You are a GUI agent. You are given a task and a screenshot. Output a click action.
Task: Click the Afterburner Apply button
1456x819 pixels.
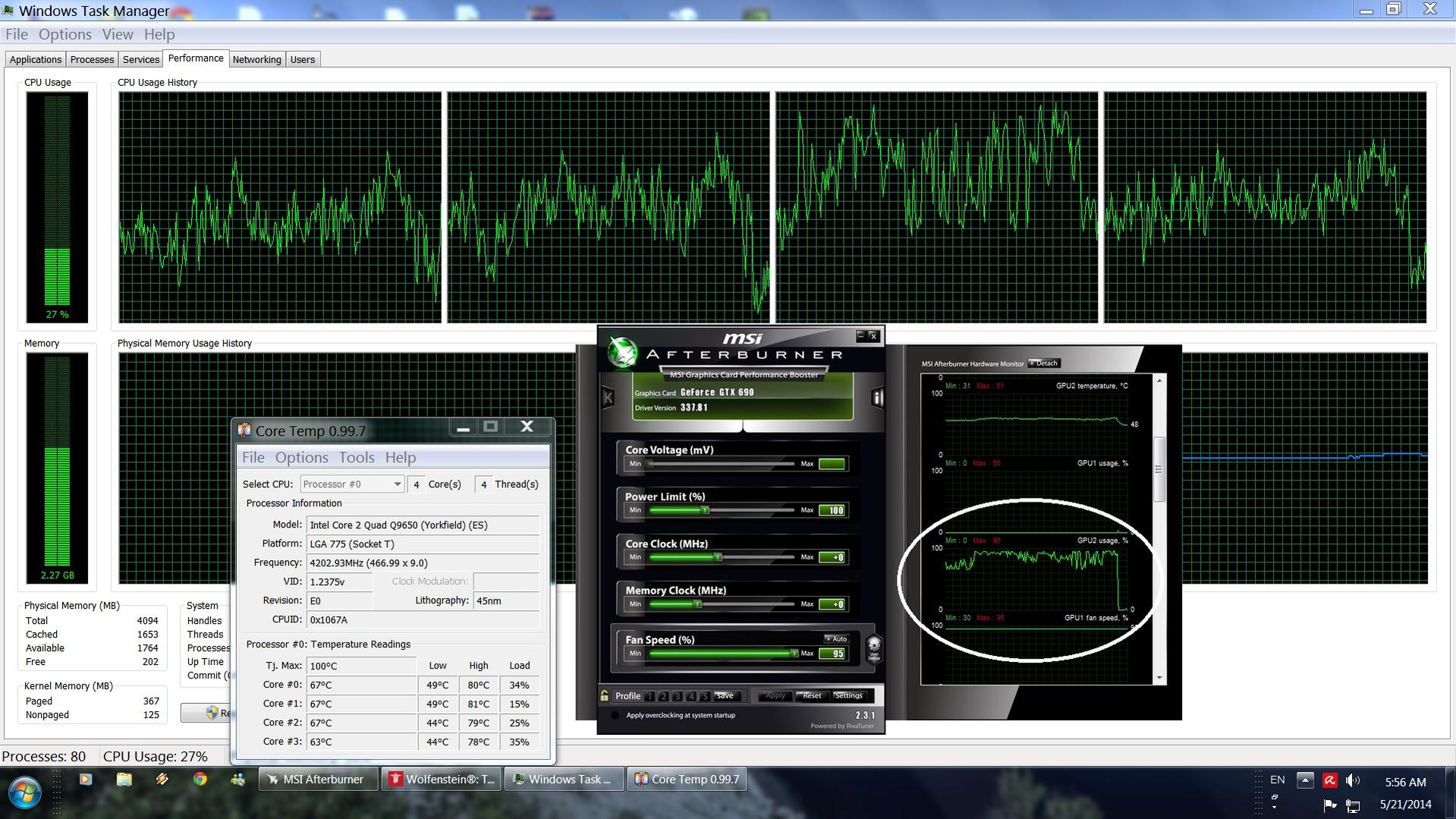tap(775, 696)
